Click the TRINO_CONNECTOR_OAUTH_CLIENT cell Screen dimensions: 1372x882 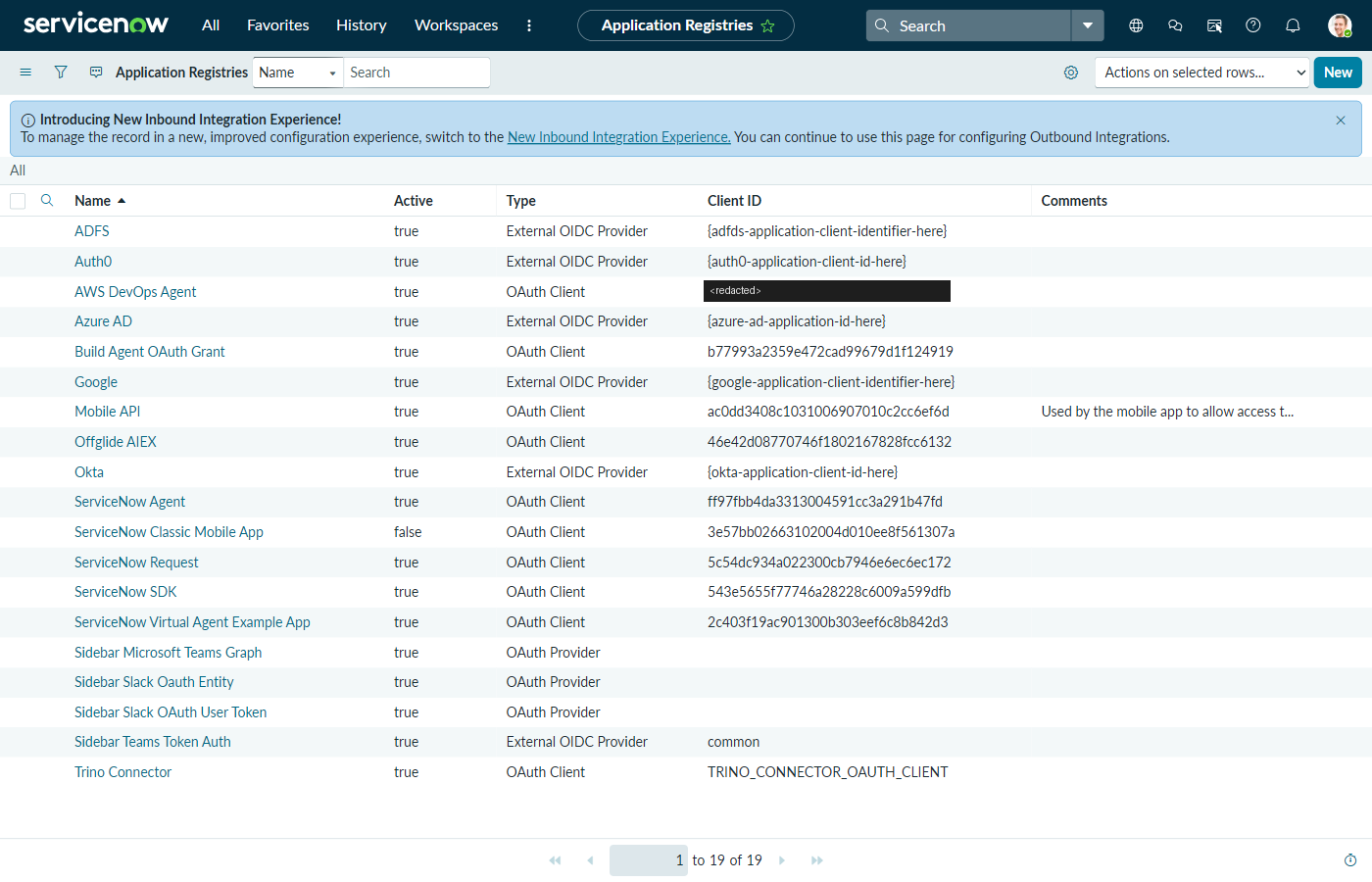click(828, 772)
